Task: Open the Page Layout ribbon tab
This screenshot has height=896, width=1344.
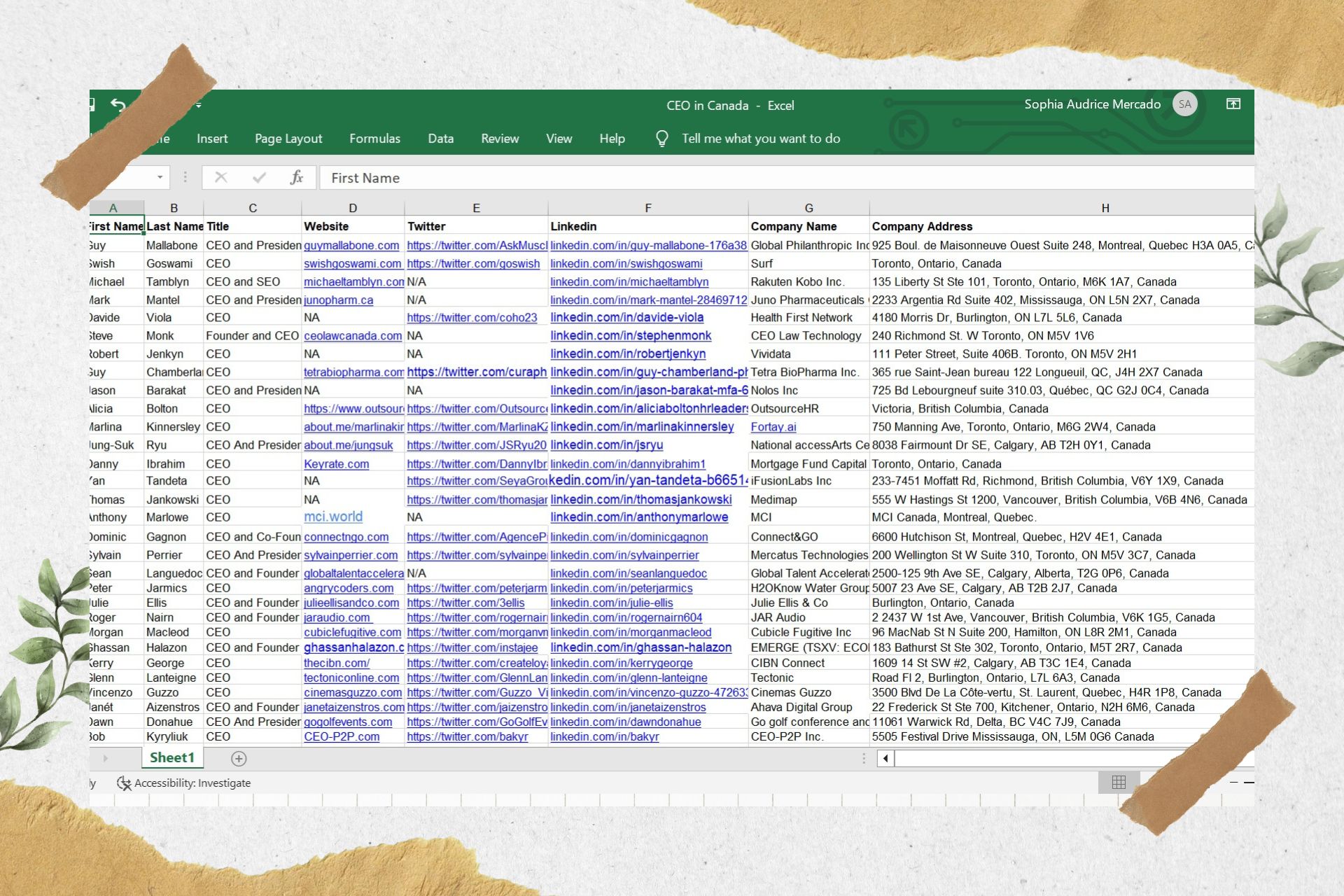Action: (x=288, y=139)
